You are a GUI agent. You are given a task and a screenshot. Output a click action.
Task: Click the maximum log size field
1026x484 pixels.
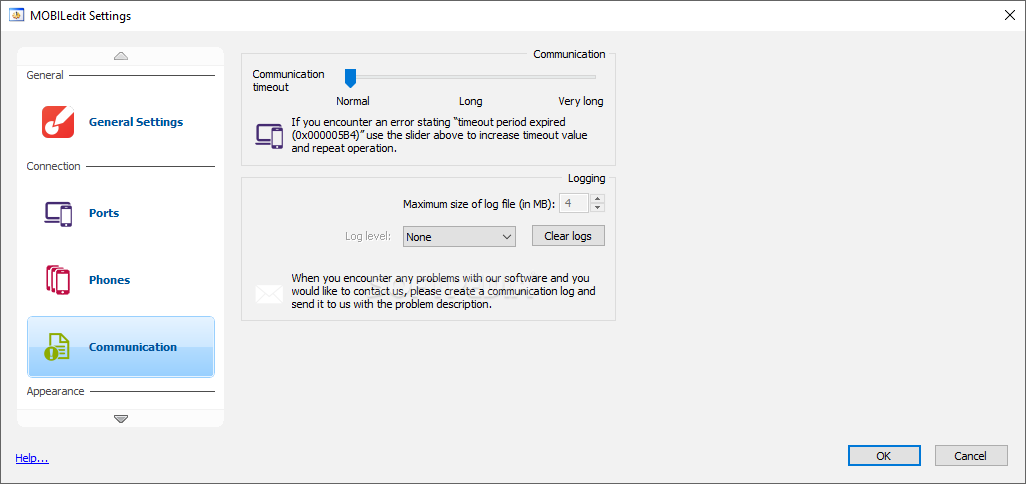coord(575,203)
